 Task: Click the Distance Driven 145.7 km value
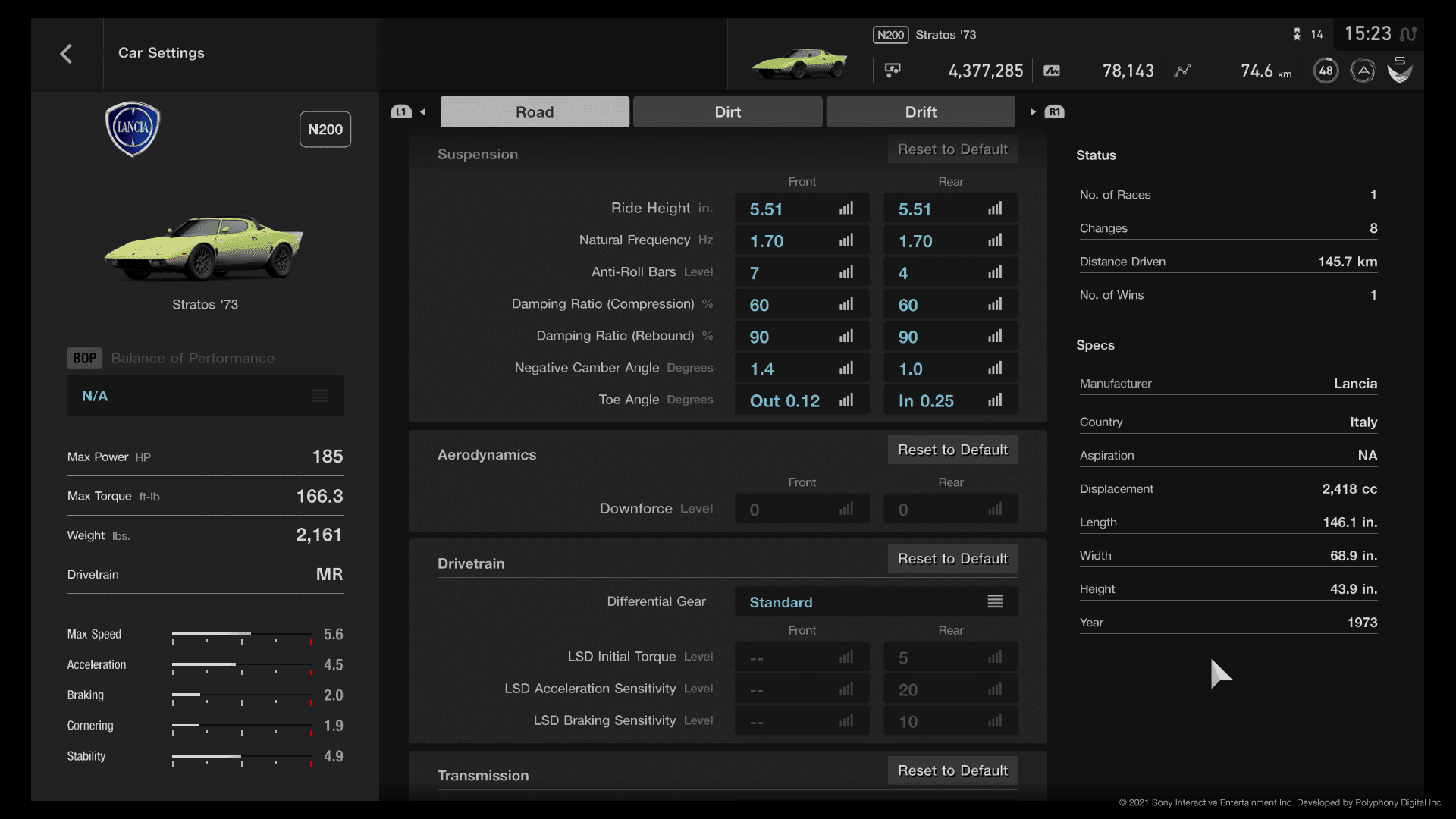[x=1347, y=262]
